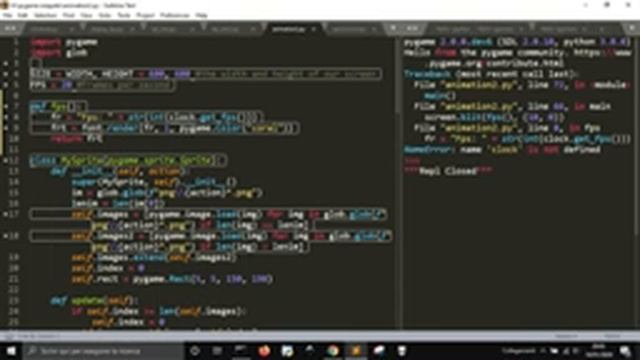Click the 'screen.blit(fps()' traceback line

(x=495, y=118)
